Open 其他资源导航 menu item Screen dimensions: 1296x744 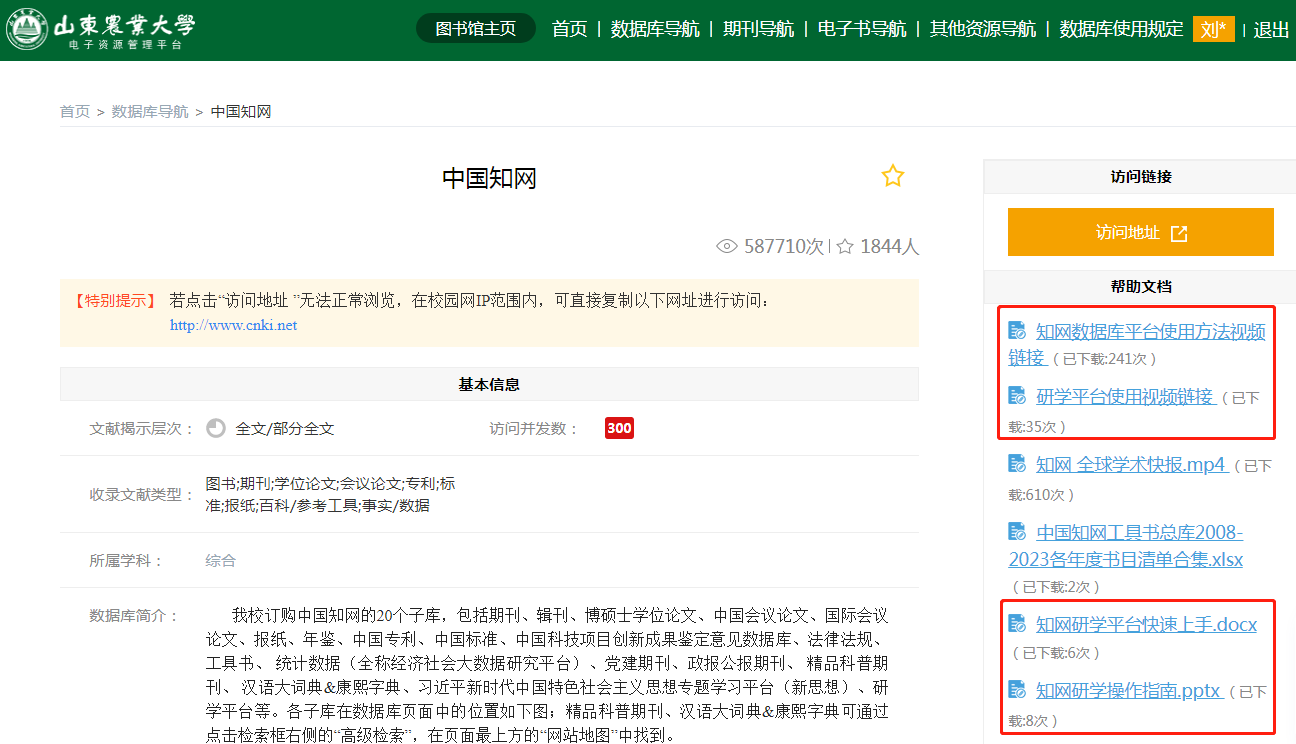tap(983, 29)
